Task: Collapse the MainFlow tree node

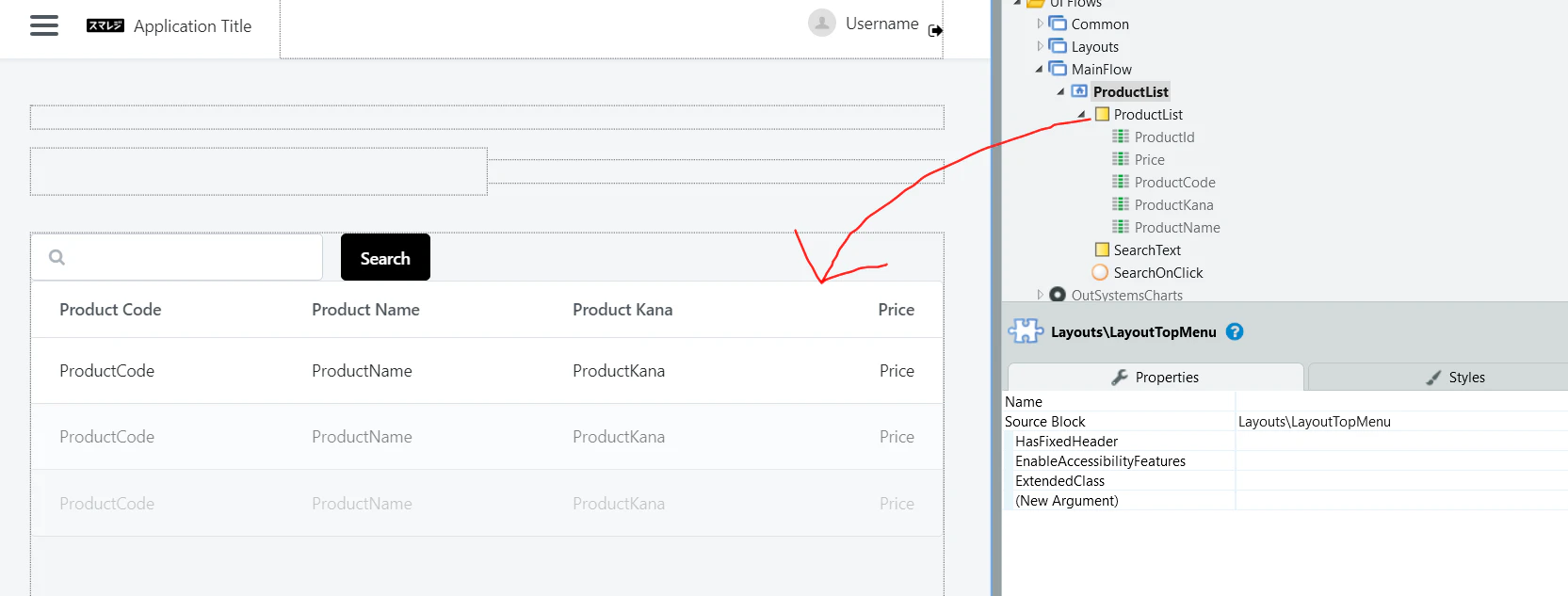Action: 1040,69
